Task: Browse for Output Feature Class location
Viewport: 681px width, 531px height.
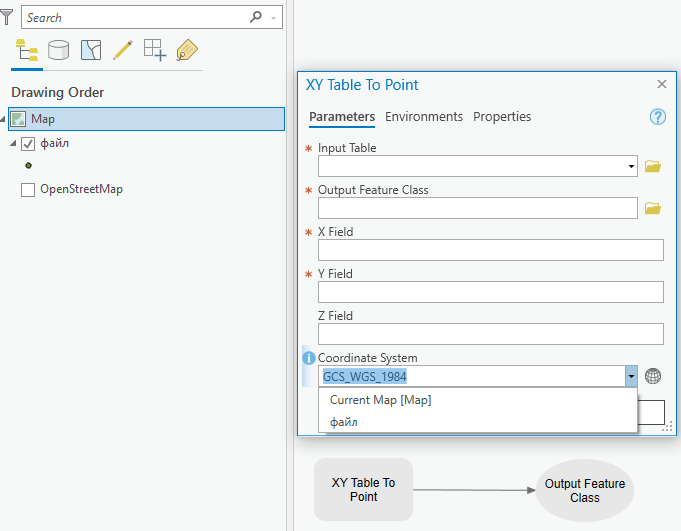Action: [x=653, y=208]
